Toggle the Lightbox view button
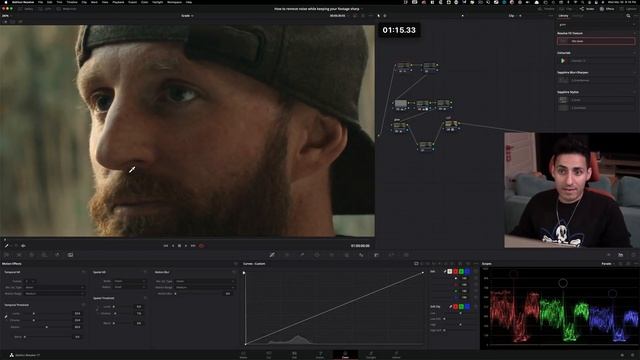This screenshot has height=360, width=640. (x=628, y=9)
